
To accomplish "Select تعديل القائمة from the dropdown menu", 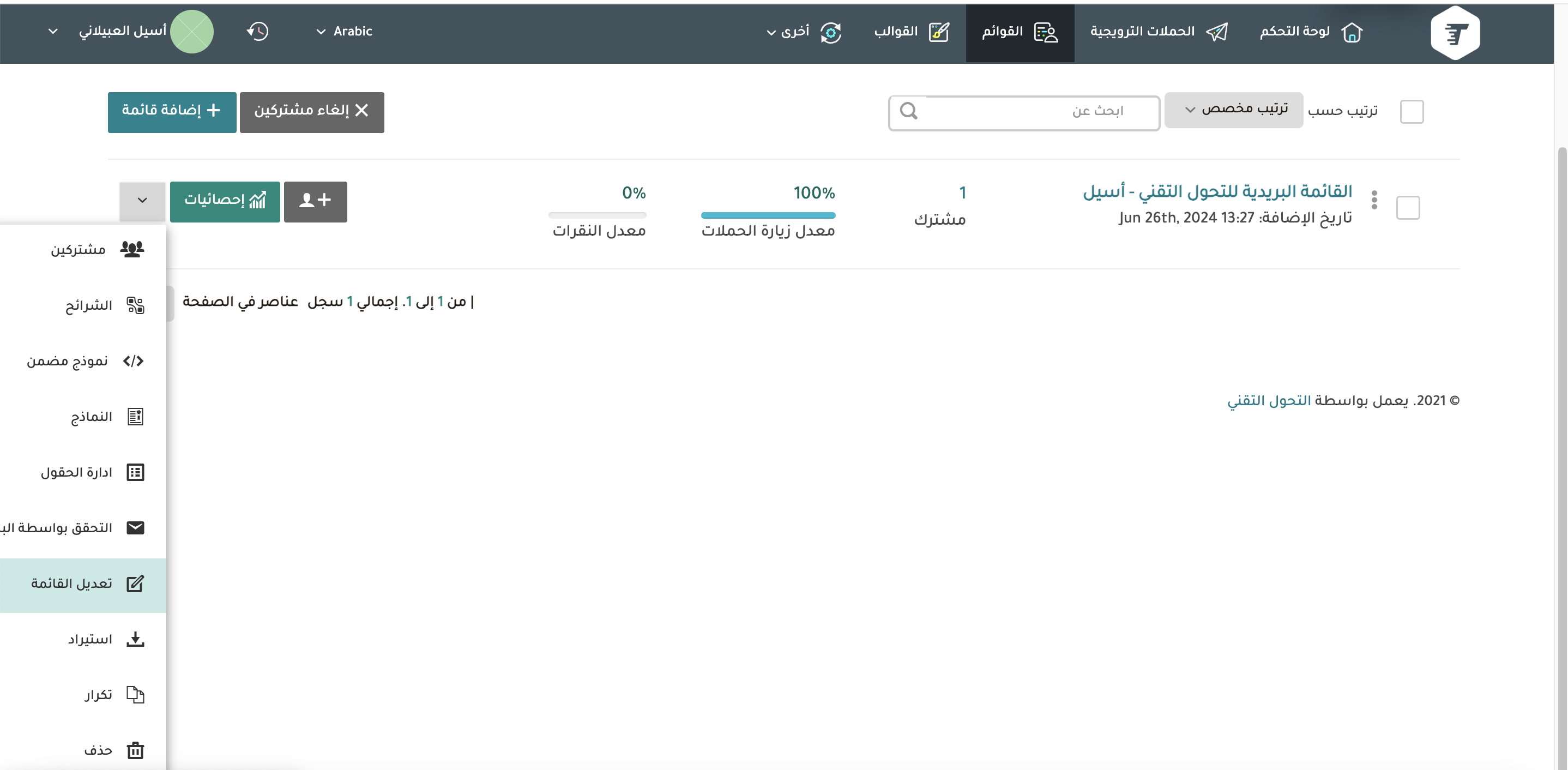I will 83,585.
